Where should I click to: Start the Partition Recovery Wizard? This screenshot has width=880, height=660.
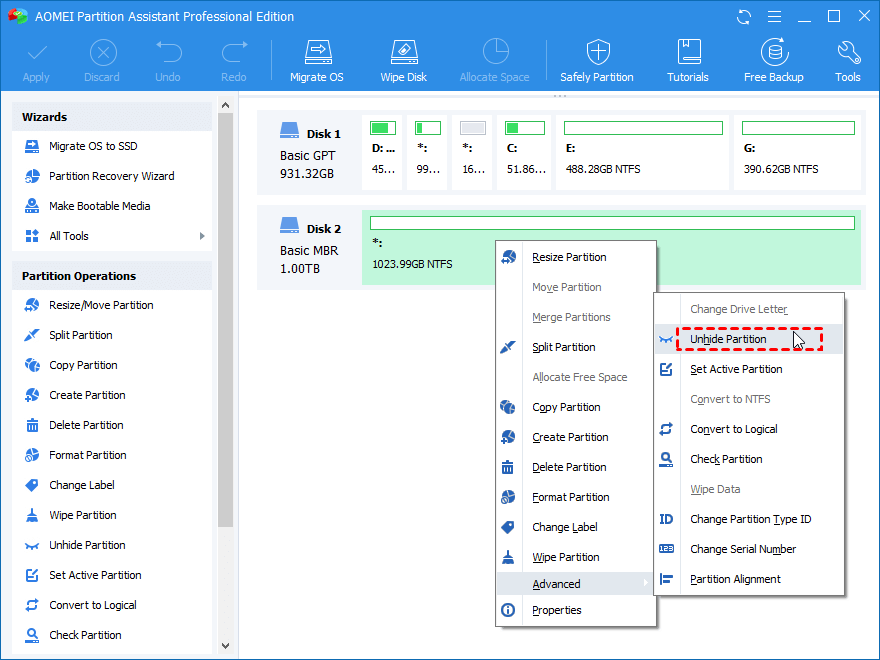point(111,176)
